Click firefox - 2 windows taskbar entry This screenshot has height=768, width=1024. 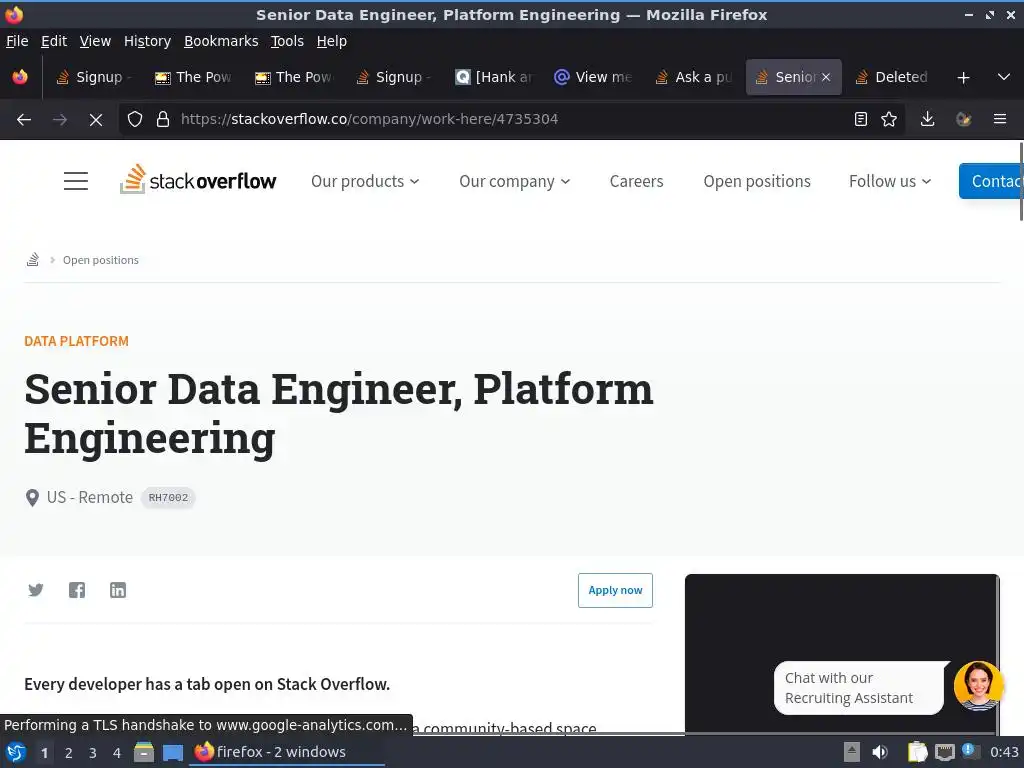click(287, 752)
